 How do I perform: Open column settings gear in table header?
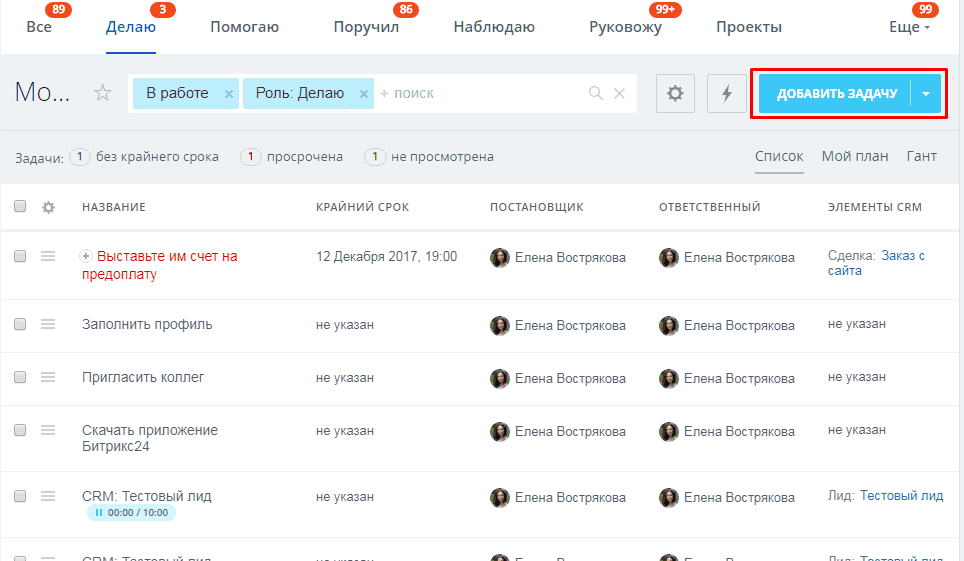[x=48, y=207]
